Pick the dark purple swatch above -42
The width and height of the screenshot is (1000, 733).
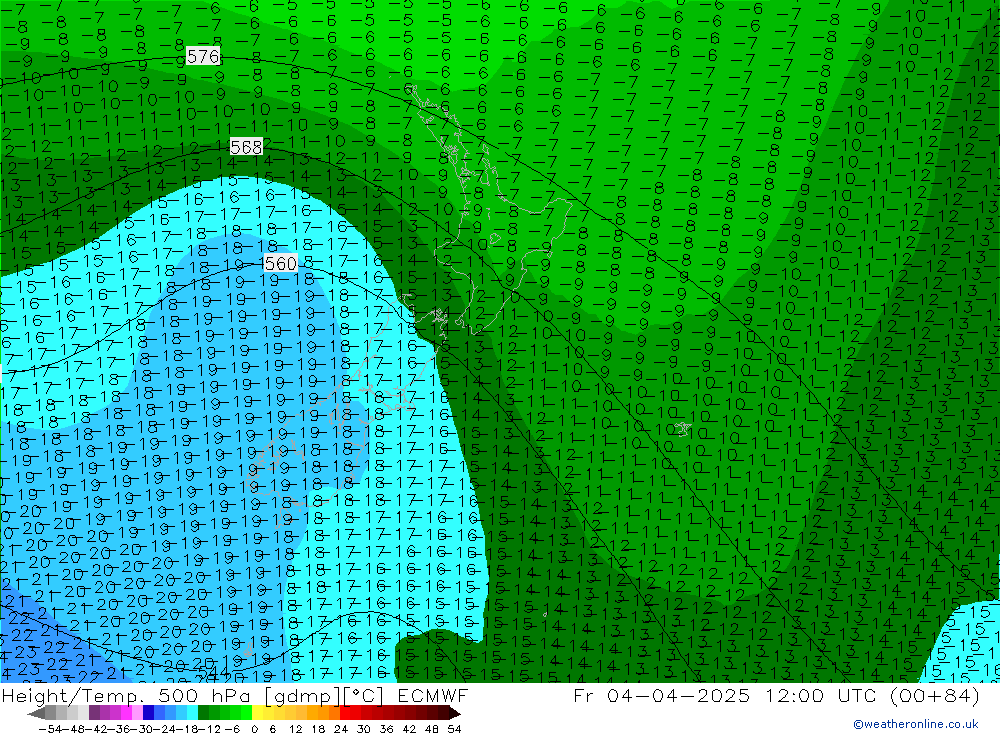coord(94,713)
